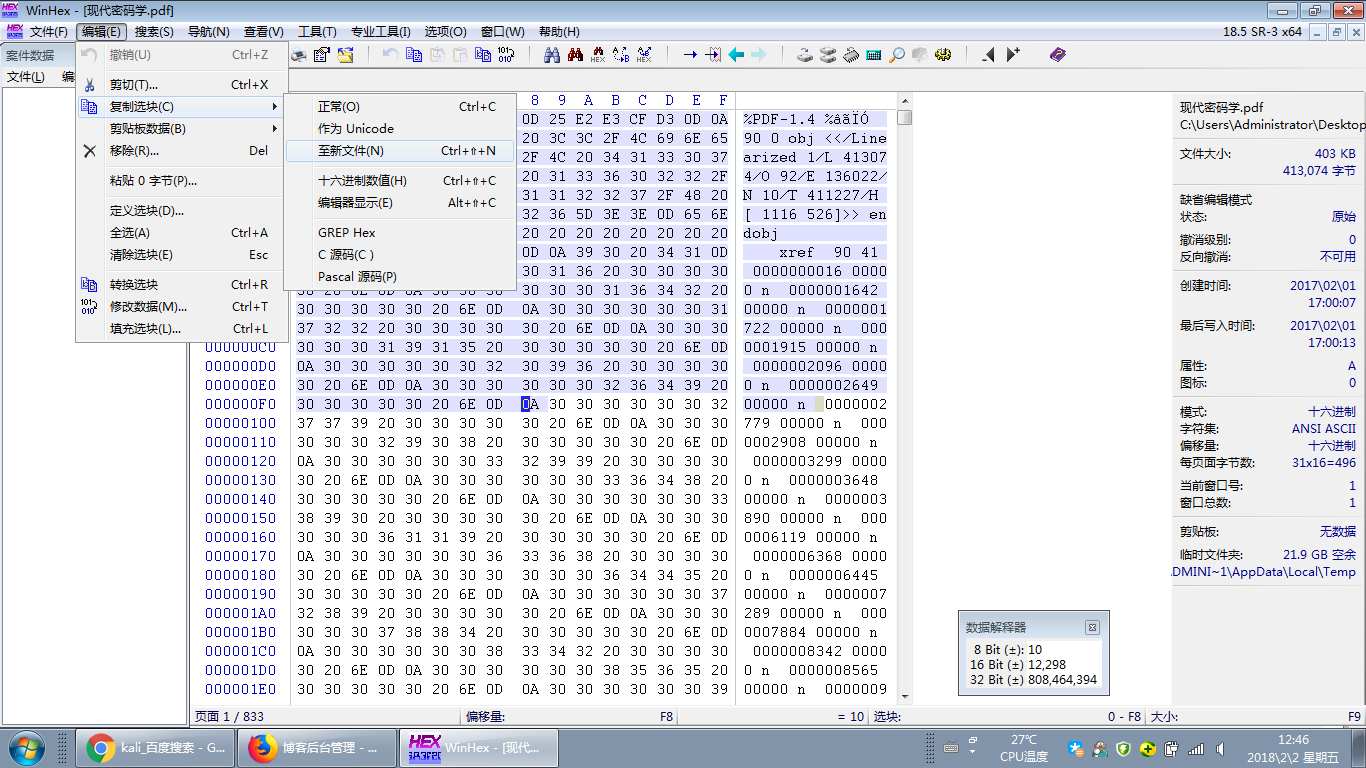The image size is (1366, 768).
Task: Click the purple Help book icon
Action: point(1057,55)
